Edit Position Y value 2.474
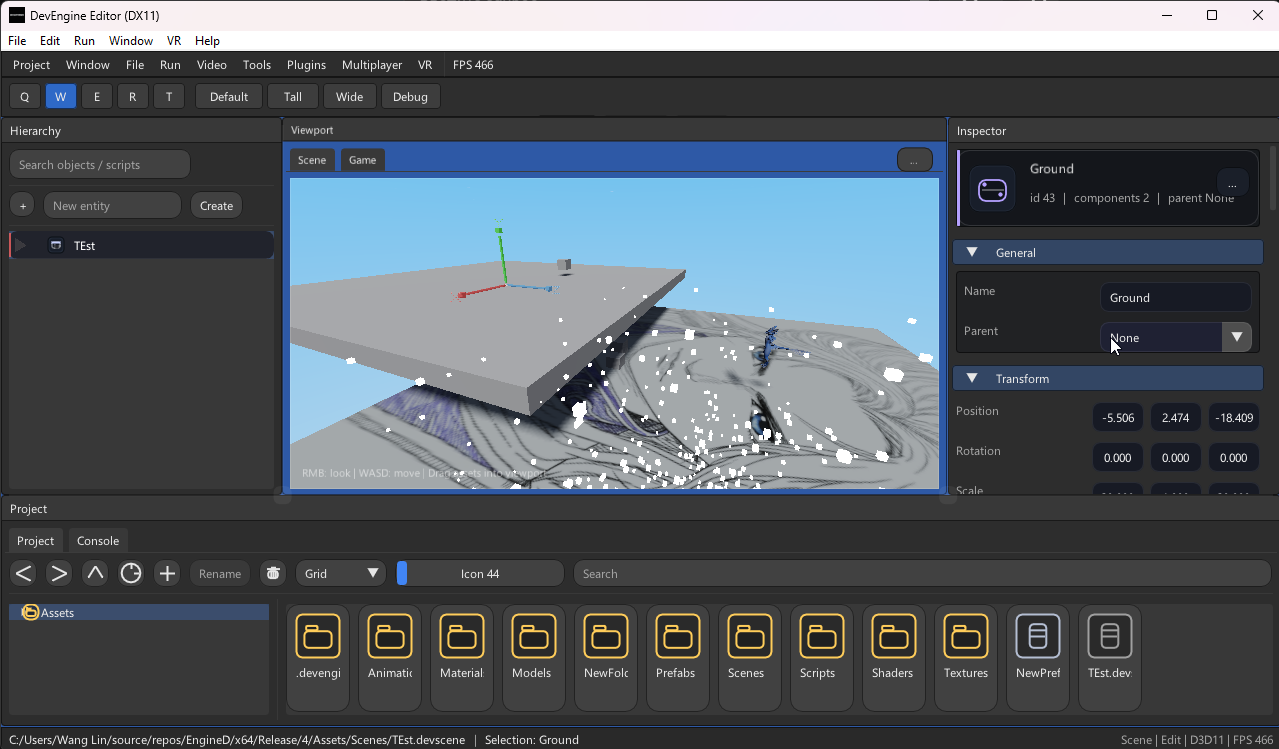The height and width of the screenshot is (749, 1279). point(1175,417)
